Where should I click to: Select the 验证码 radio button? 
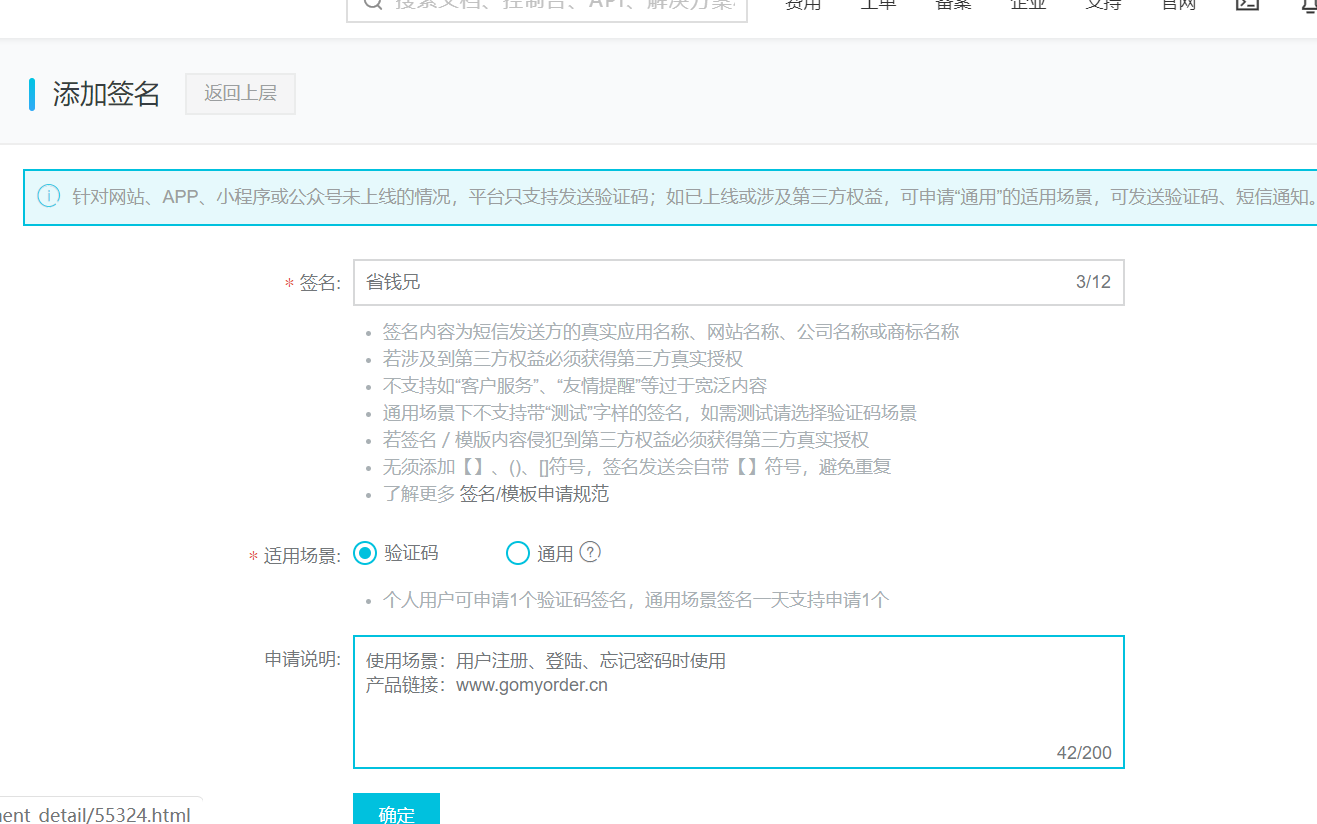coord(365,553)
